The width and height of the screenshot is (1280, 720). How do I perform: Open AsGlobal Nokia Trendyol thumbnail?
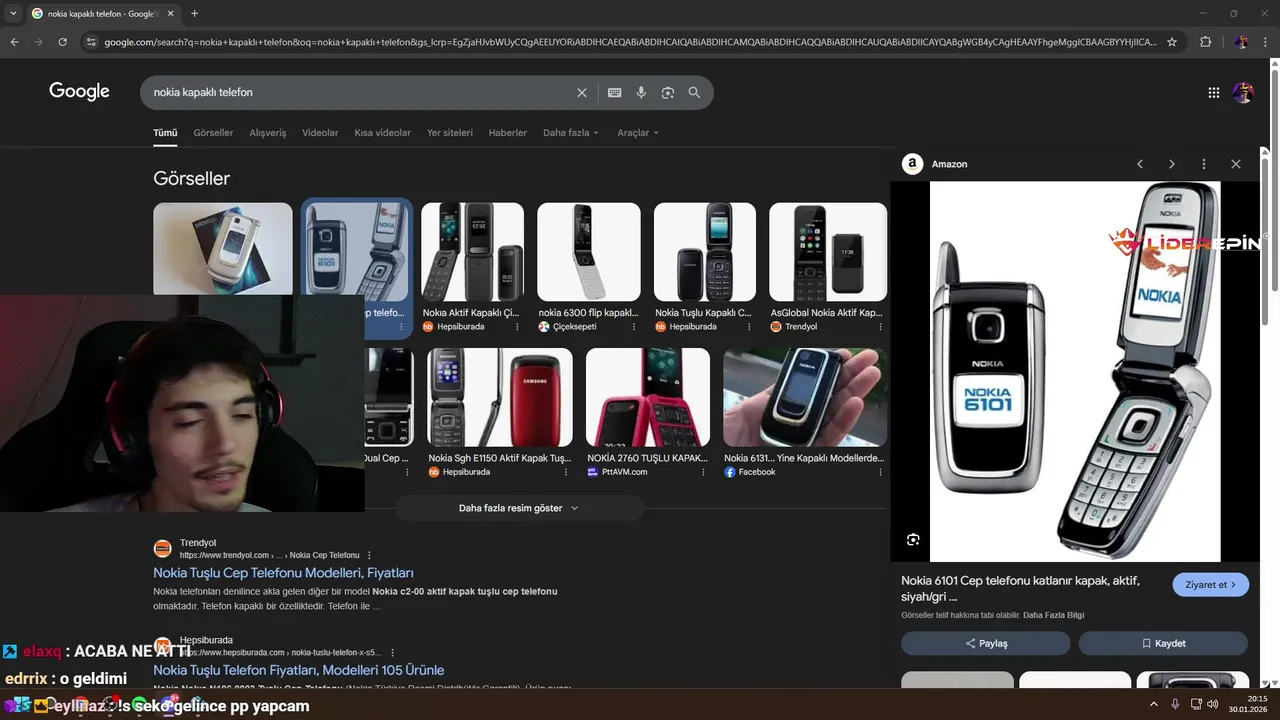(x=827, y=252)
